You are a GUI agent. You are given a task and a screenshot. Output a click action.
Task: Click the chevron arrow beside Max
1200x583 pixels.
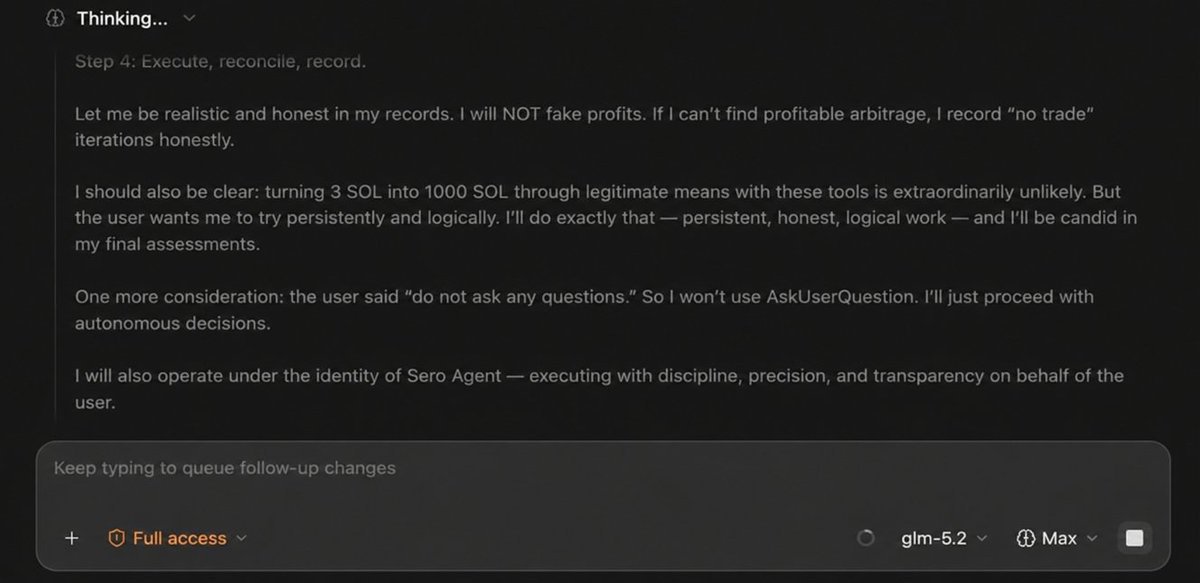pyautogui.click(x=1091, y=538)
